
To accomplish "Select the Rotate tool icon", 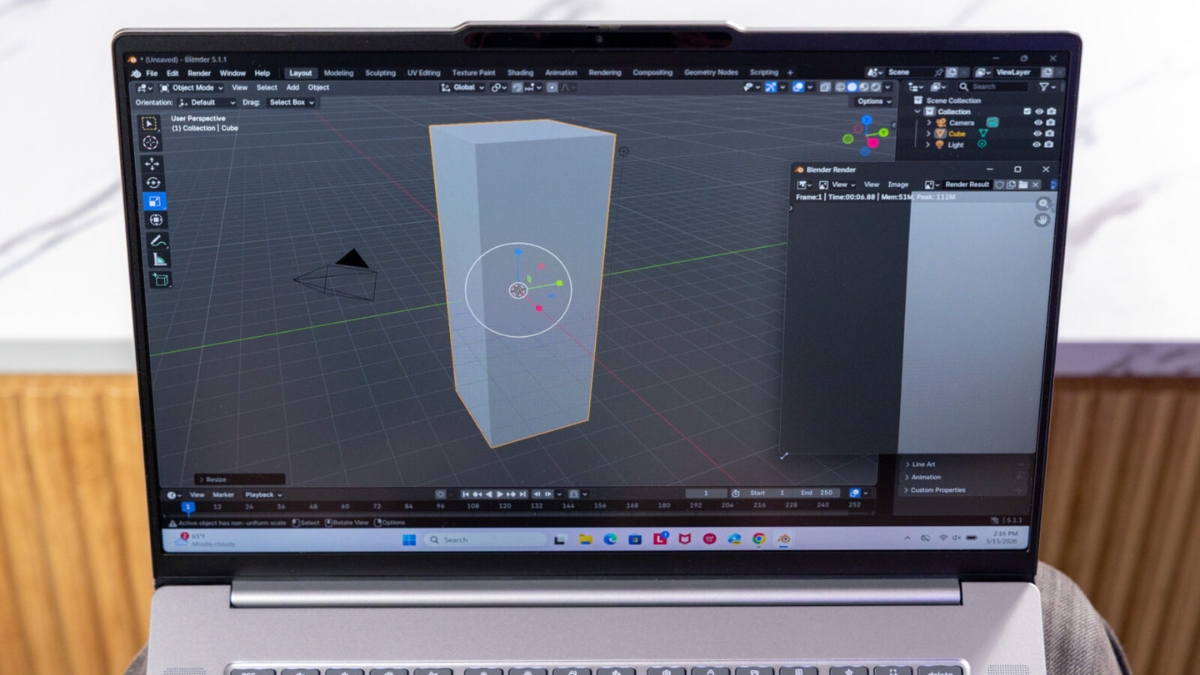I will (153, 183).
